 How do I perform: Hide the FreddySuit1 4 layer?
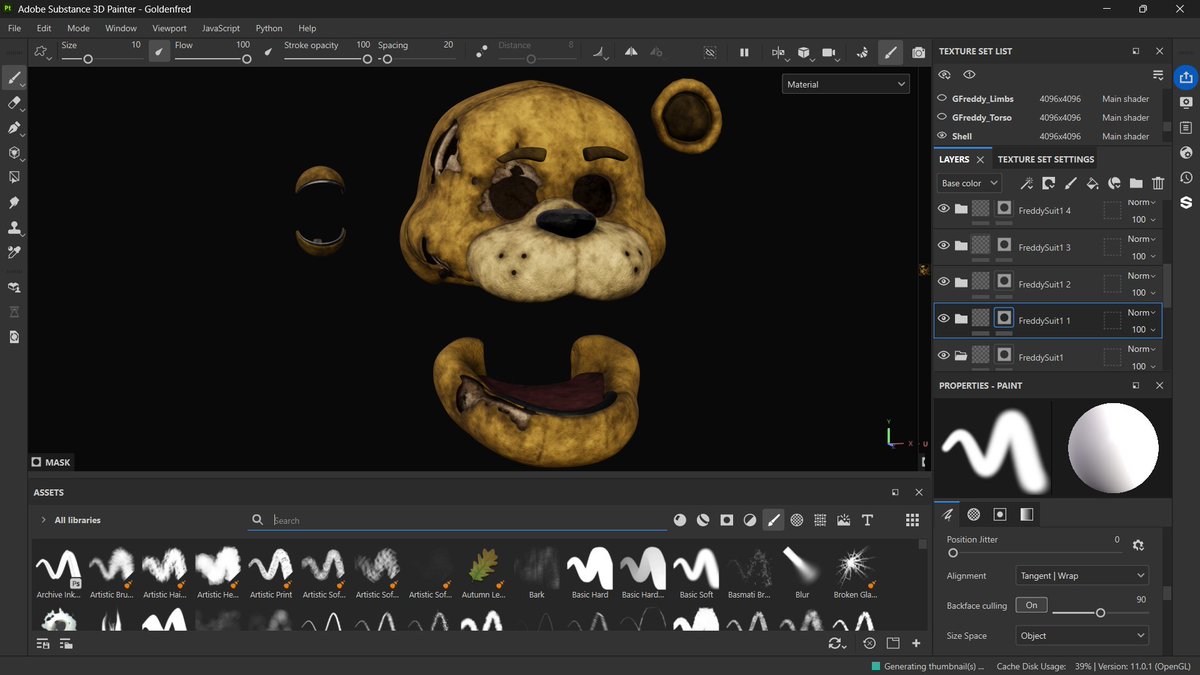point(943,209)
